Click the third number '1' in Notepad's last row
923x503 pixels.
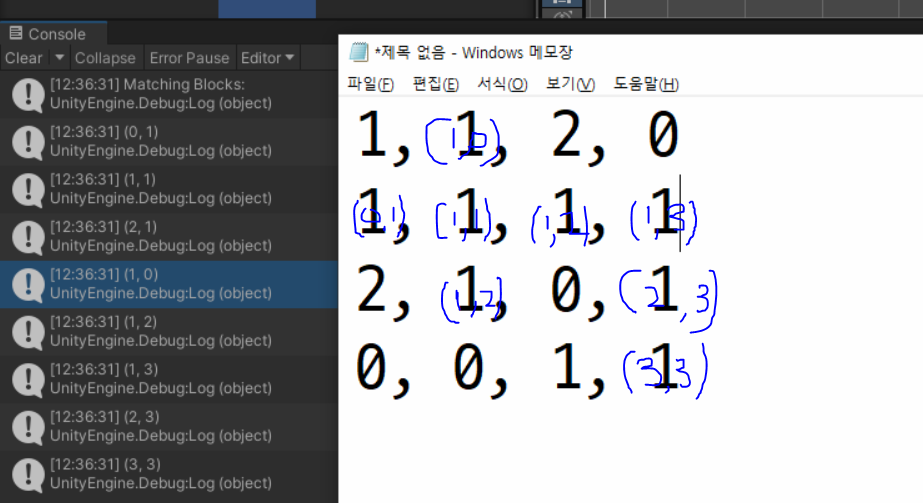click(x=567, y=368)
